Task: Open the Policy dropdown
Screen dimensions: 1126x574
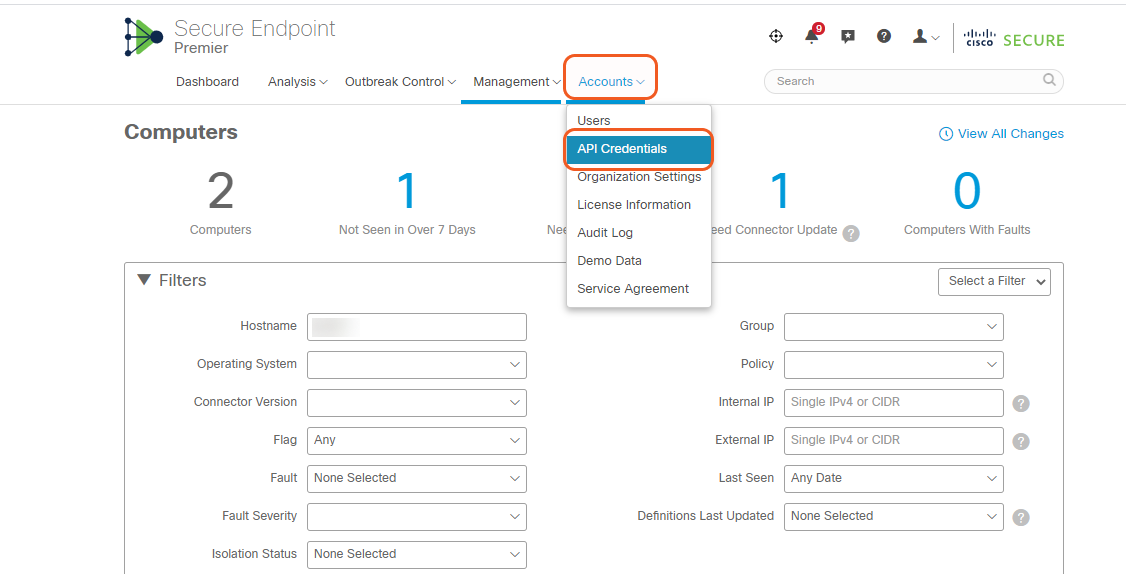Action: click(893, 364)
